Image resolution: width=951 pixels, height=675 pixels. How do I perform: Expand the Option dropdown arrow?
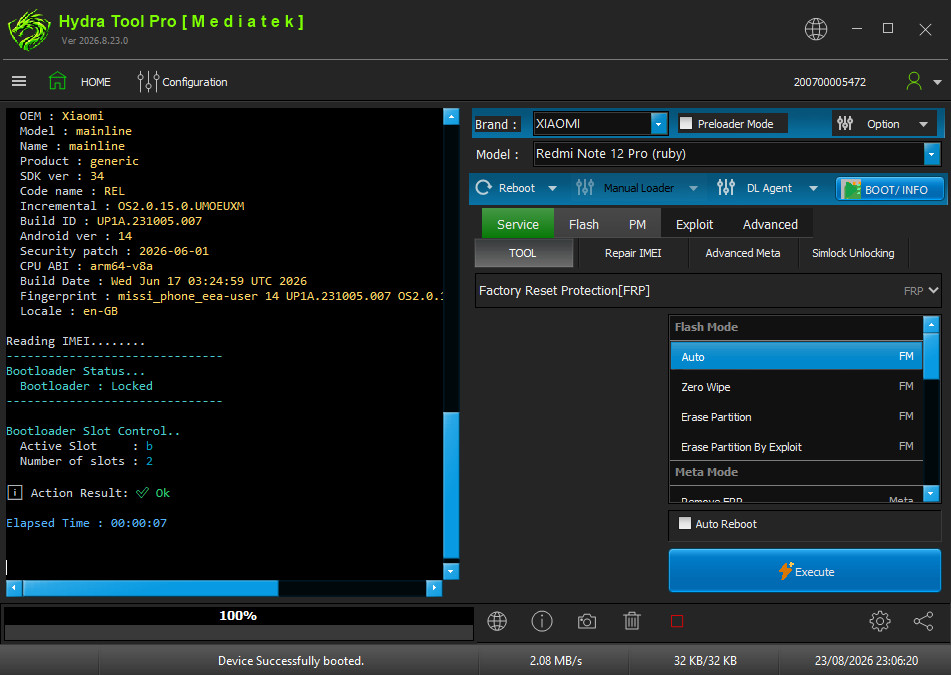(x=923, y=124)
